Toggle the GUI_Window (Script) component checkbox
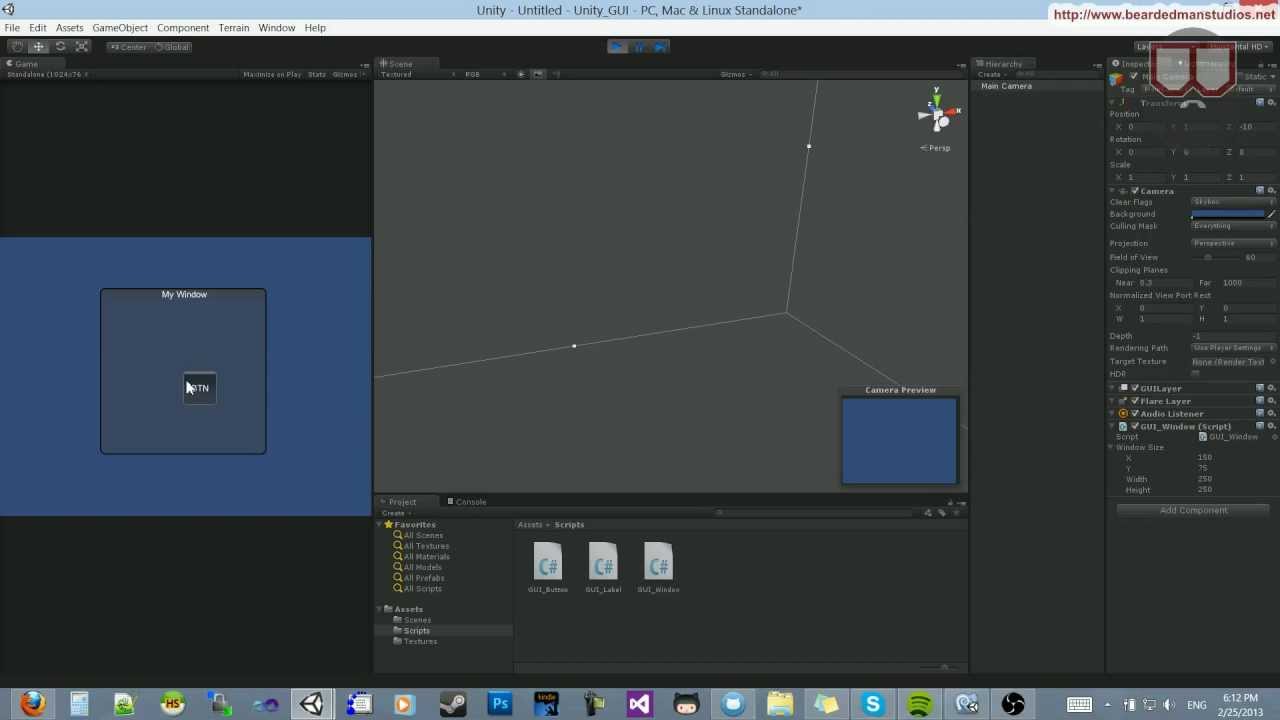 (1135, 427)
